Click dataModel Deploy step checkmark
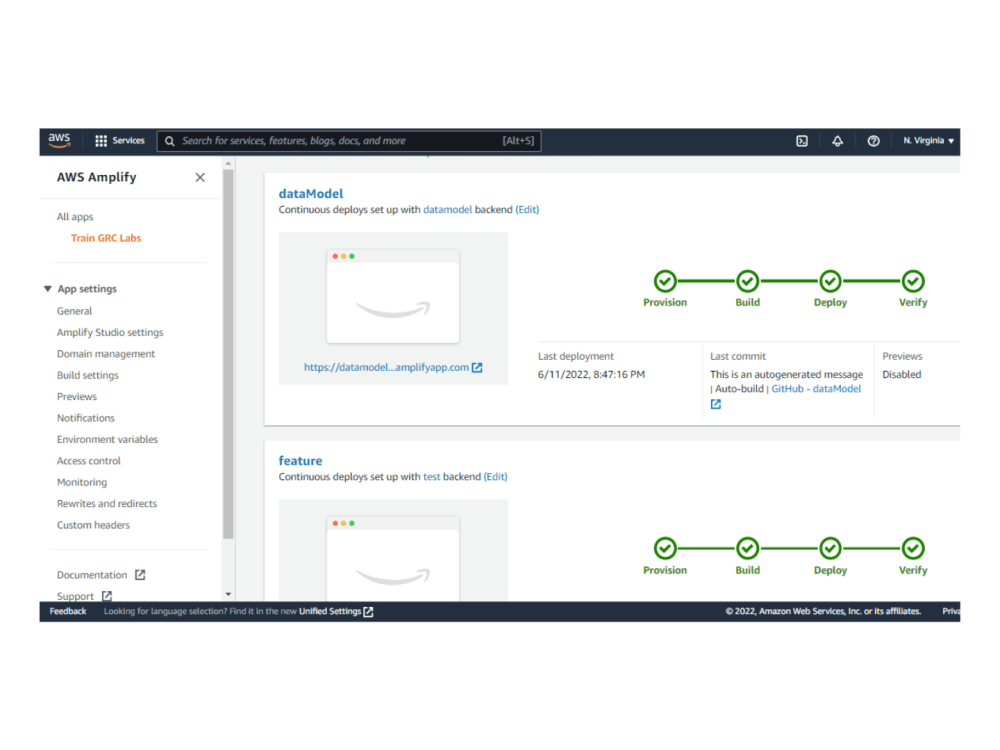Viewport: 1000px width, 750px height. point(830,281)
